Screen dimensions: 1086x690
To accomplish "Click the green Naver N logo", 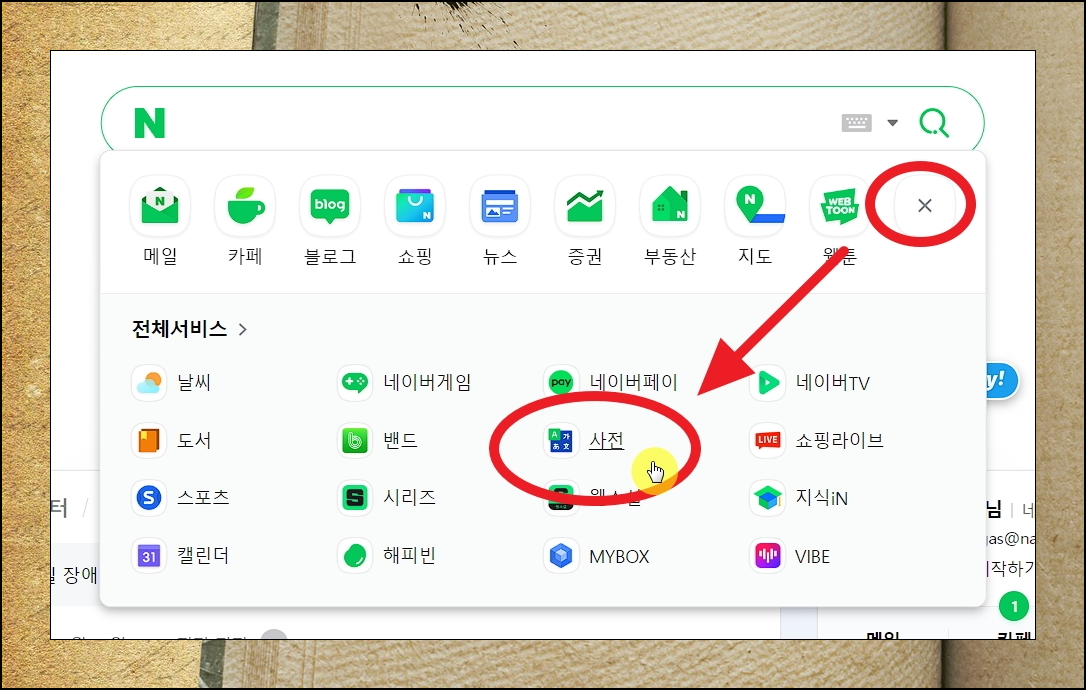I will point(150,123).
